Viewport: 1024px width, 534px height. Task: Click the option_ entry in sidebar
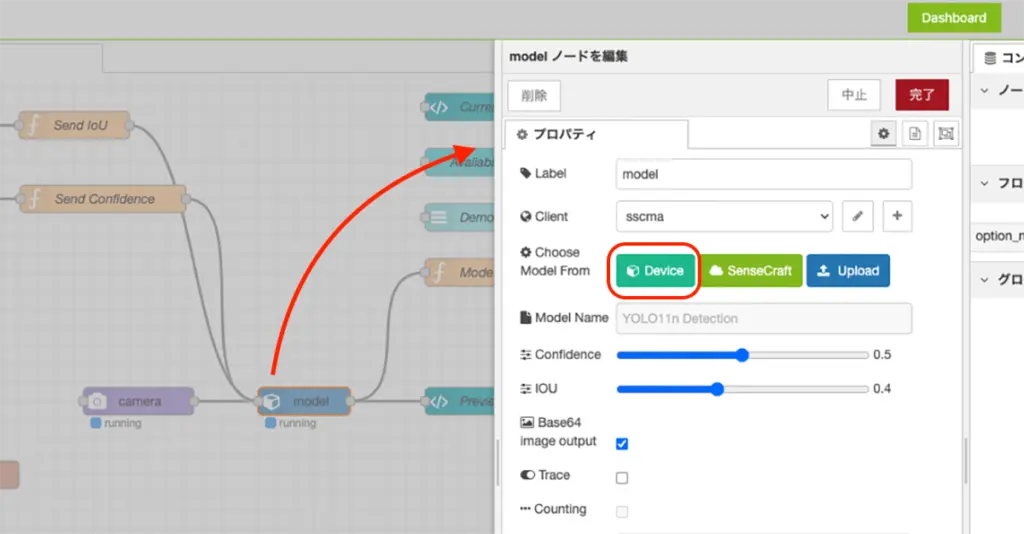(x=999, y=236)
